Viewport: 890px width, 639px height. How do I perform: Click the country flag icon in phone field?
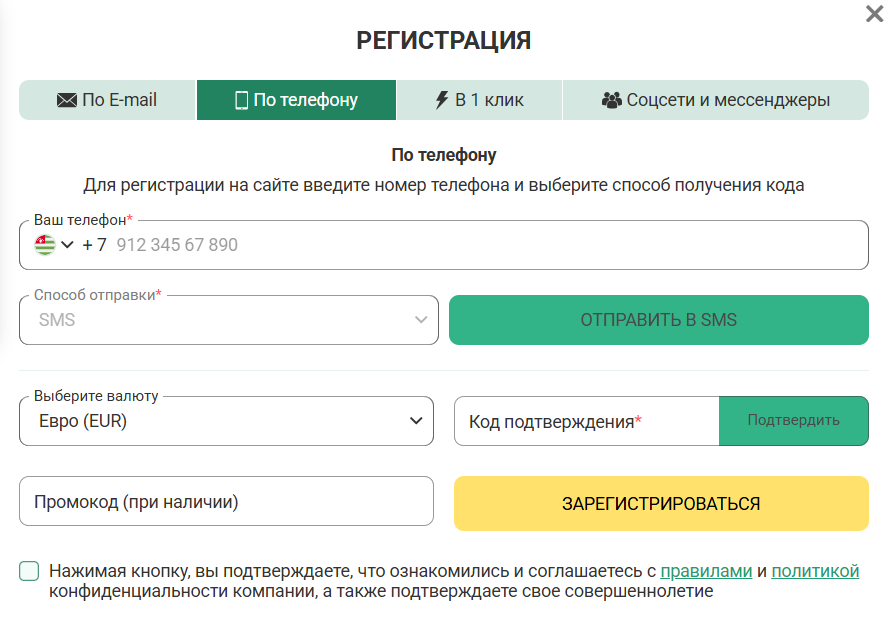(x=45, y=245)
